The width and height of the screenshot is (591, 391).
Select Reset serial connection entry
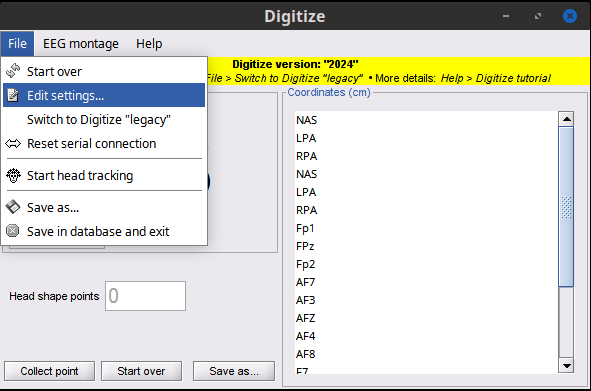(104, 144)
